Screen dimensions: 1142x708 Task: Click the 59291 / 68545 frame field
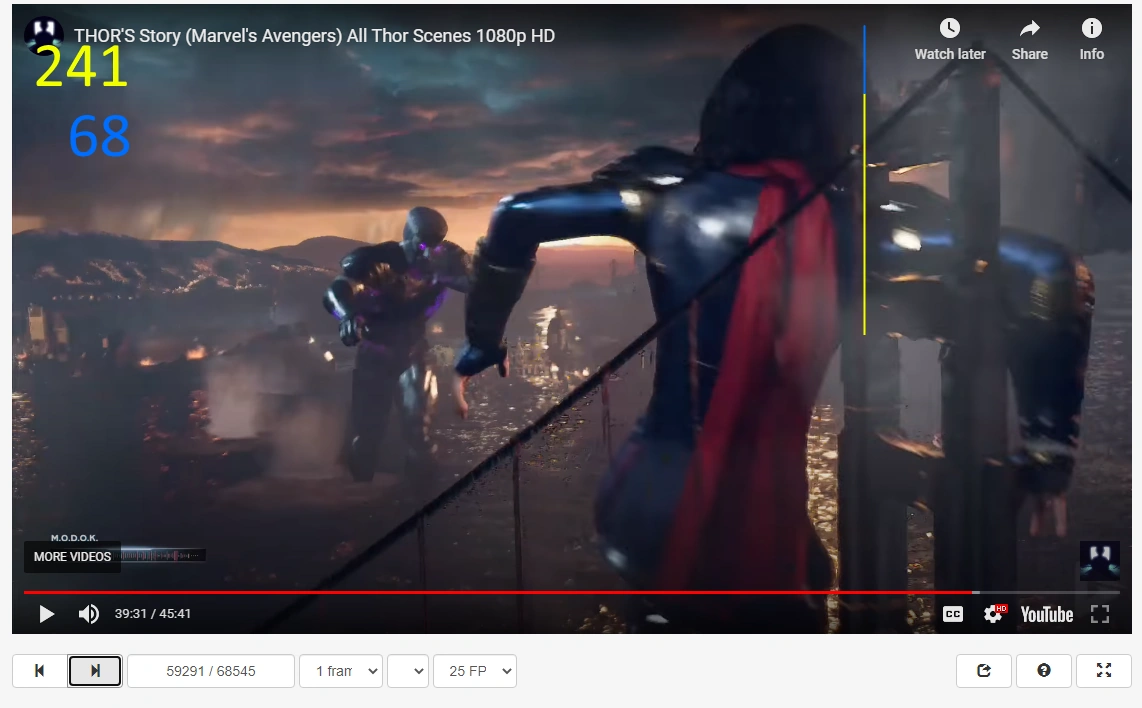pos(210,671)
